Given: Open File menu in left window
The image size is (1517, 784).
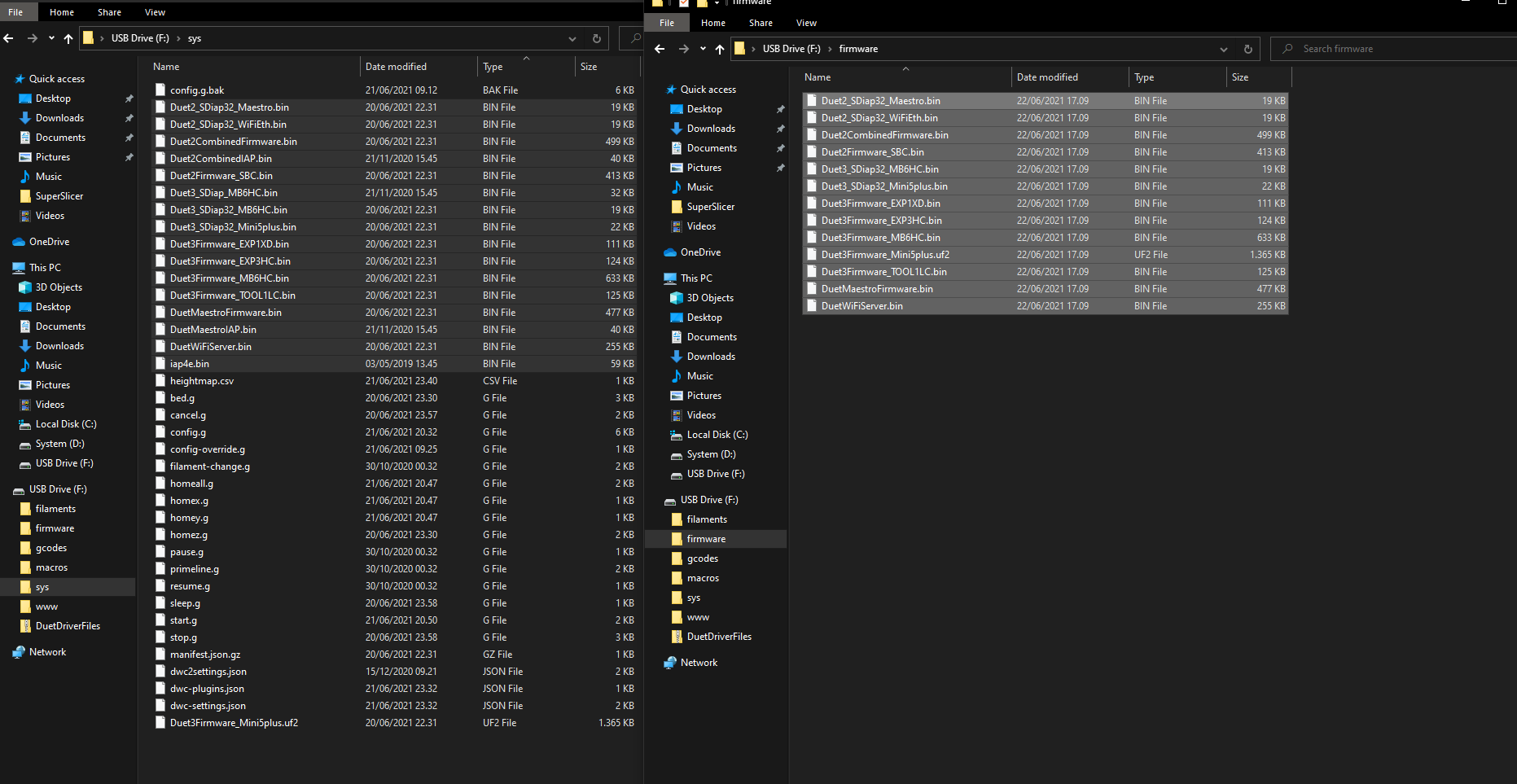Looking at the screenshot, I should click(x=16, y=12).
